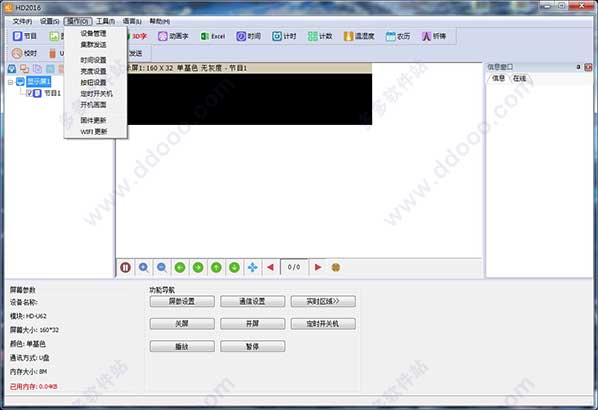This screenshot has width=598, height=410.
Task: Collapse the 显示屏1 tree node
Action: coord(11,82)
